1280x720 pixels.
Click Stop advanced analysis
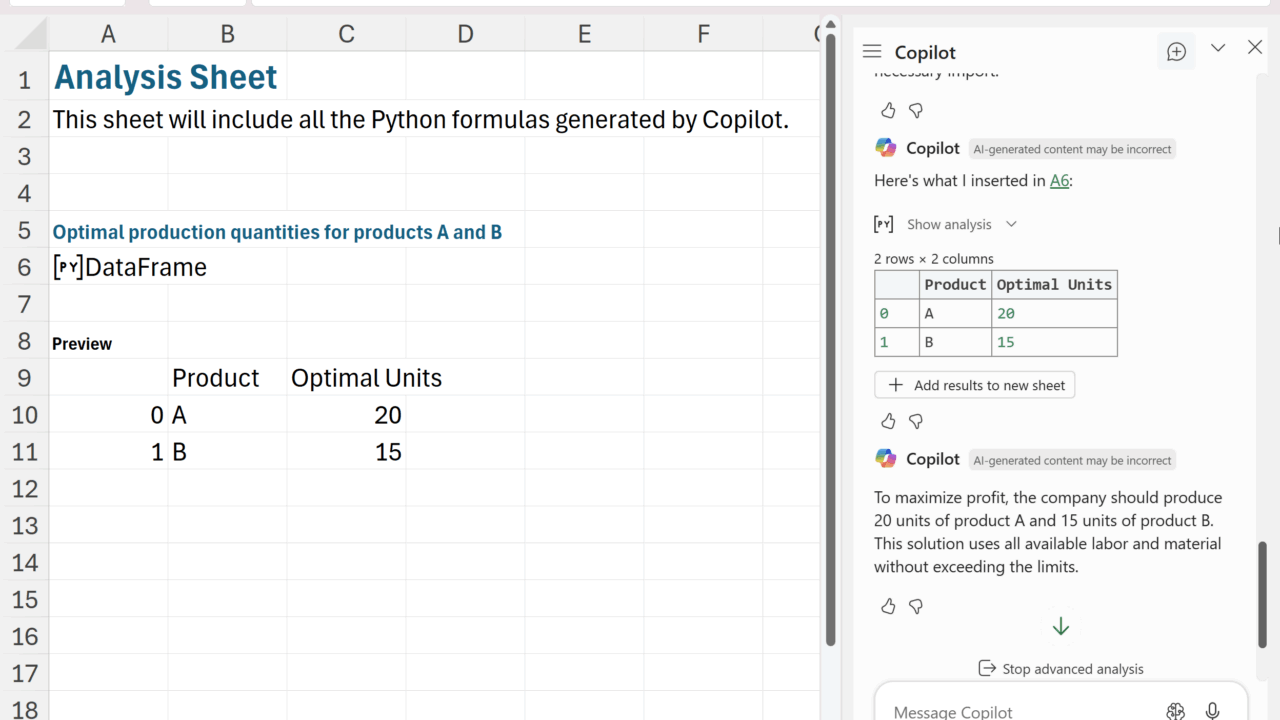coord(1061,669)
